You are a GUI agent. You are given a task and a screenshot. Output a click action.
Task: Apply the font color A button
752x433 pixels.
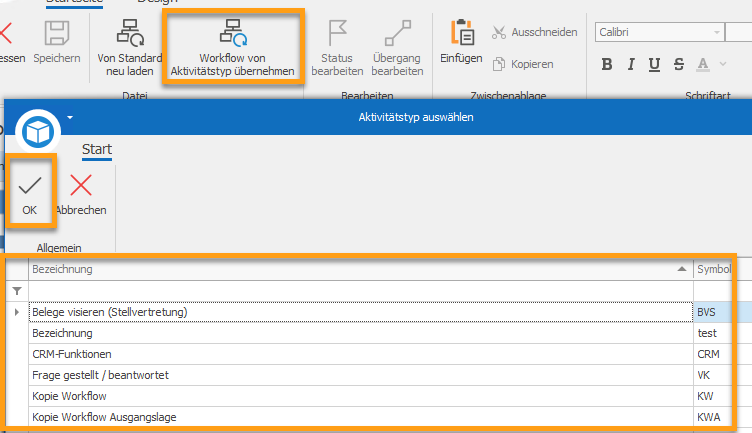tap(703, 64)
